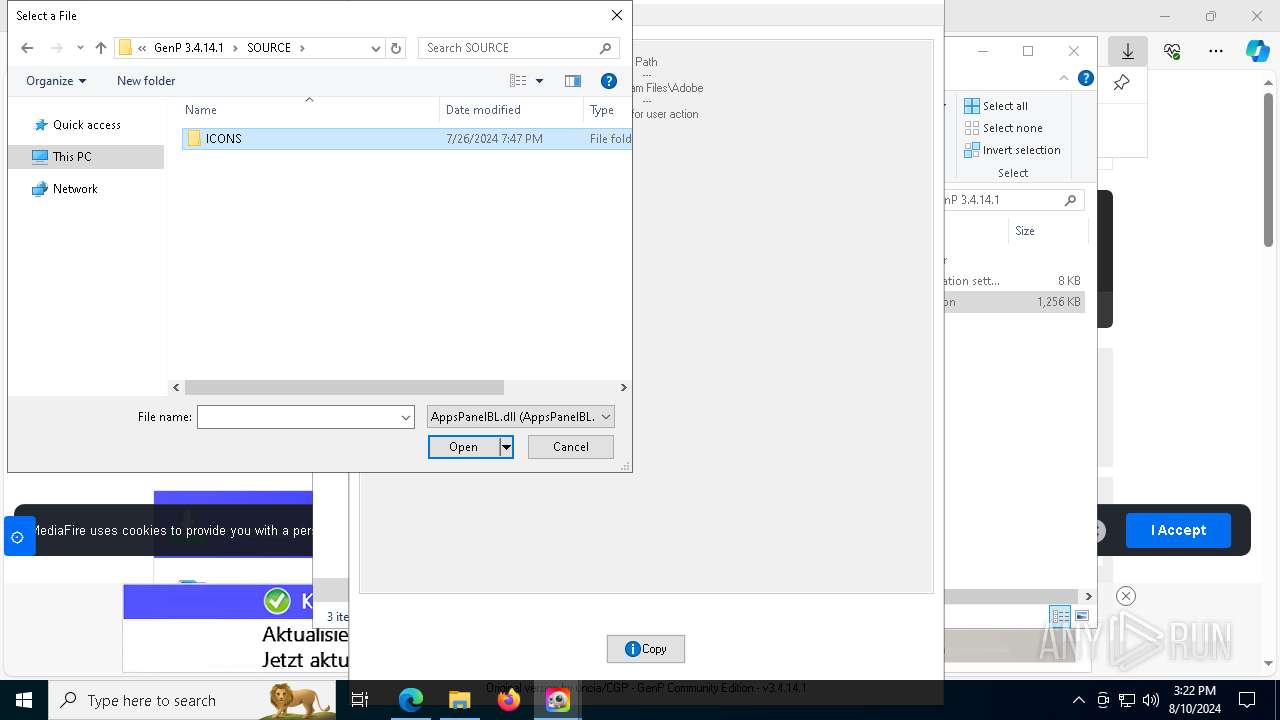Expand the Open button split arrow
The width and height of the screenshot is (1280, 720).
pyautogui.click(x=506, y=447)
